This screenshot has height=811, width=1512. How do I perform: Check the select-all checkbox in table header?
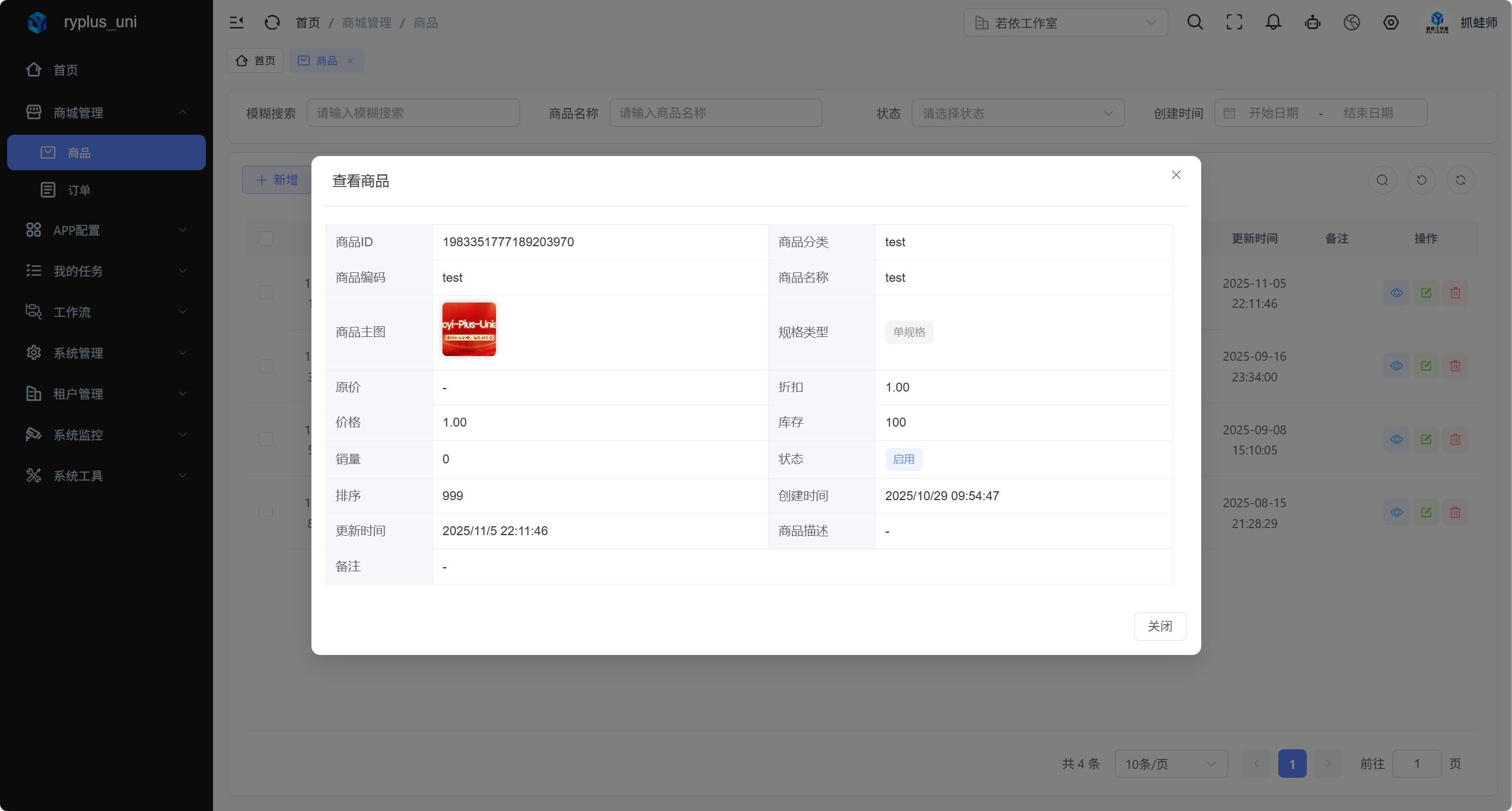coord(266,238)
